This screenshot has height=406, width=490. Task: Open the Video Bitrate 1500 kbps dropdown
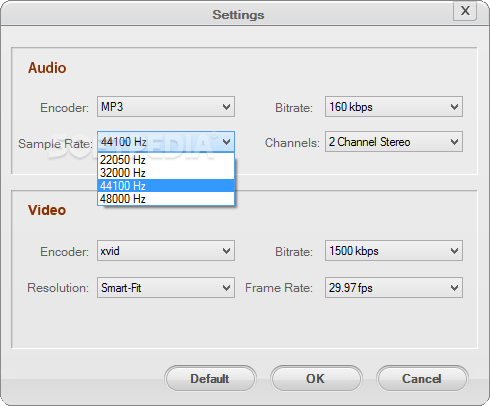pos(394,250)
